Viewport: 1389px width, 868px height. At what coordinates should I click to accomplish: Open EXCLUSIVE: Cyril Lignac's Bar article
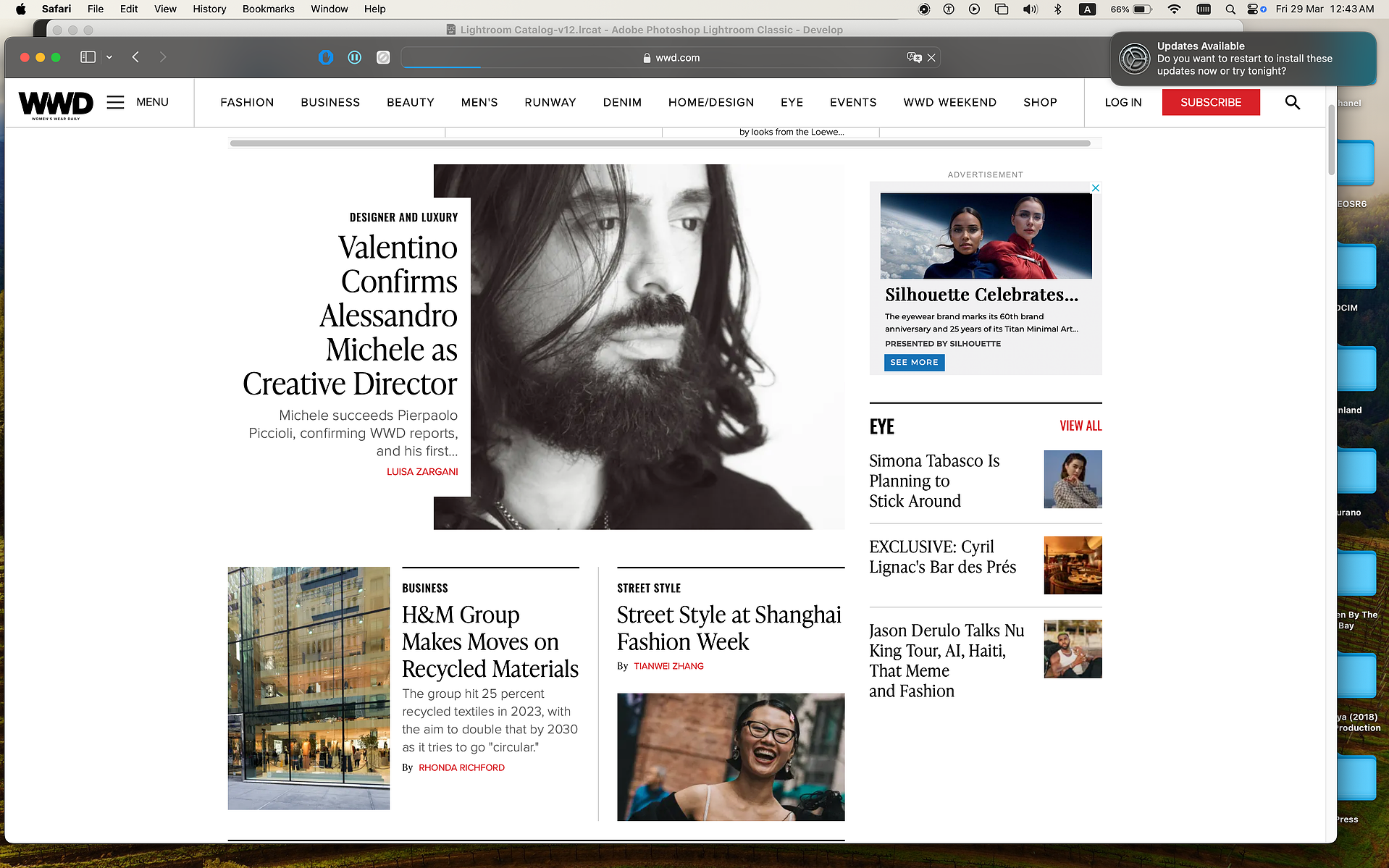point(942,557)
